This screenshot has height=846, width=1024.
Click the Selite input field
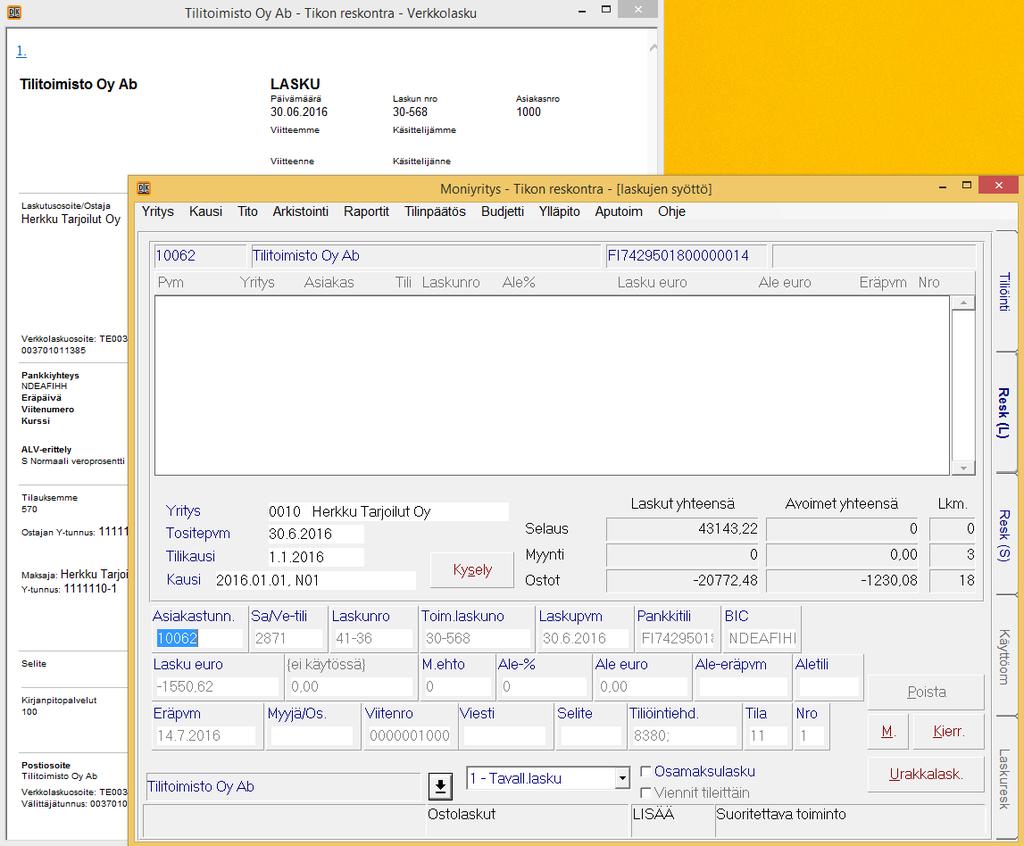[590, 736]
